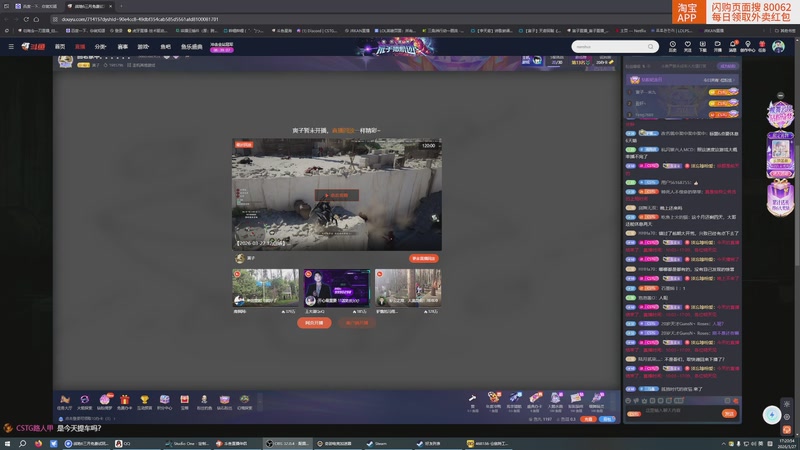Image resolution: width=800 pixels, height=450 pixels.
Task: Open the purple-themed recommended stream thumbnail
Action: tap(336, 288)
